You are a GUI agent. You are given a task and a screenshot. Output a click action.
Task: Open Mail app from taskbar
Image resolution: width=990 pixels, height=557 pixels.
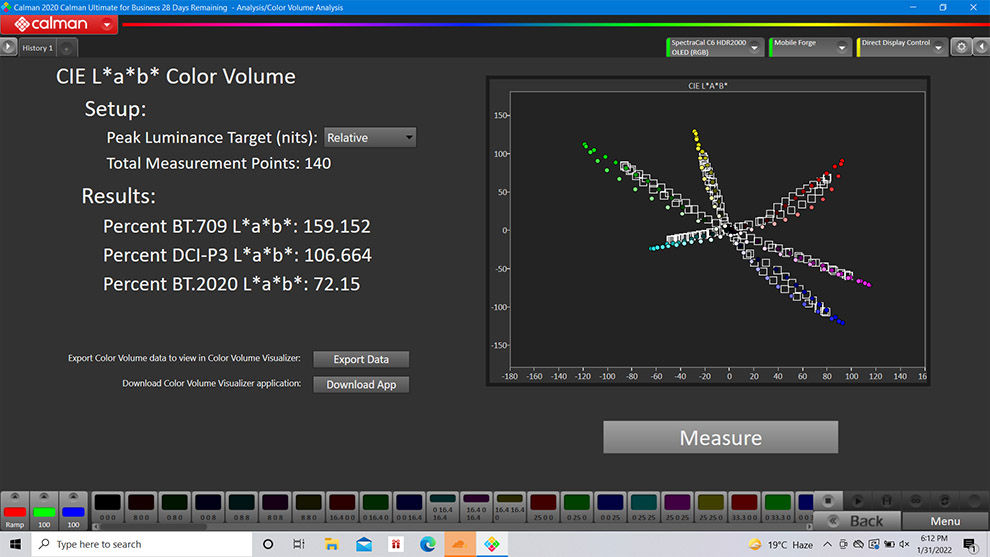click(364, 544)
